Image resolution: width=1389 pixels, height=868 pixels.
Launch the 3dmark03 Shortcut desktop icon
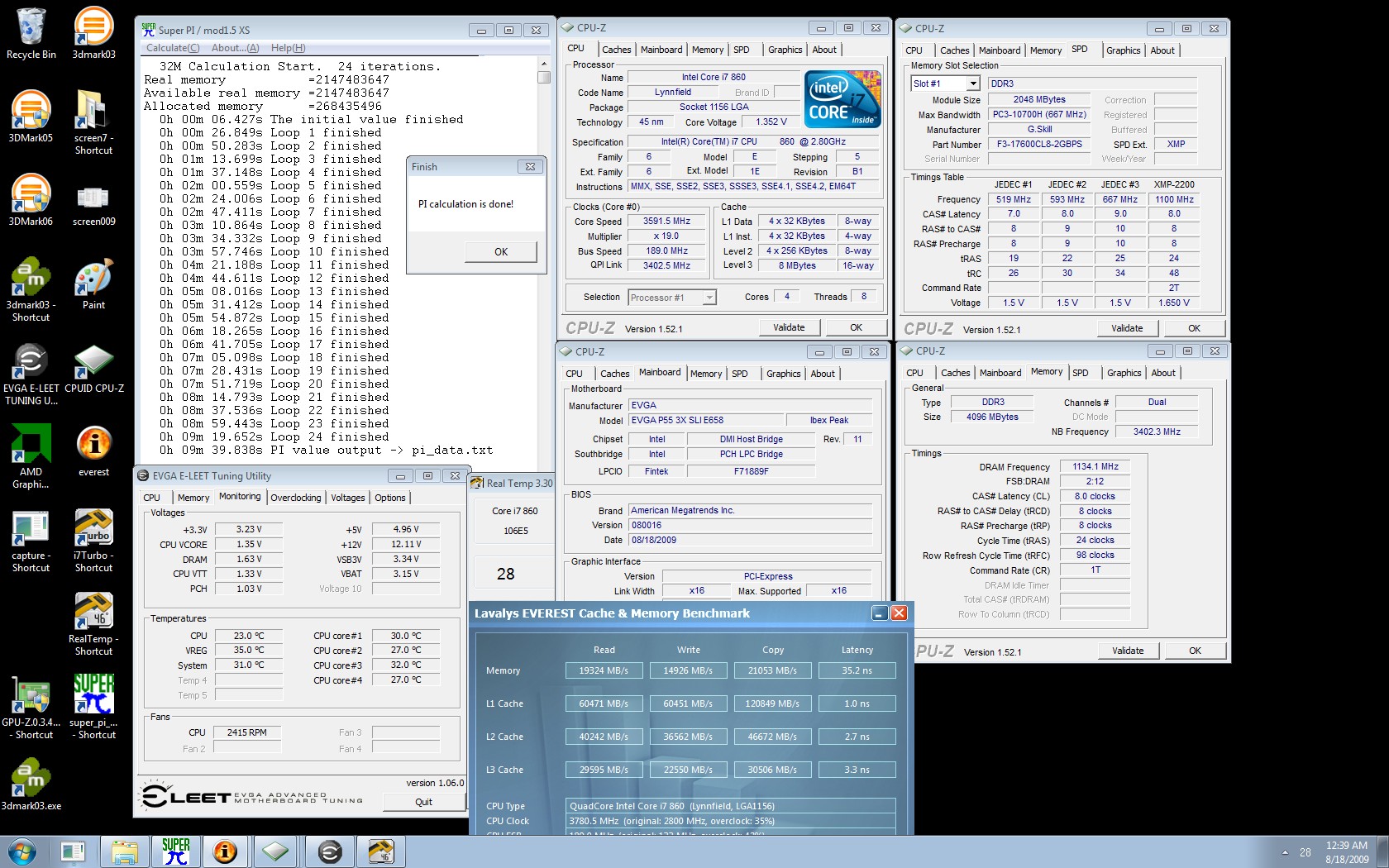(x=31, y=289)
